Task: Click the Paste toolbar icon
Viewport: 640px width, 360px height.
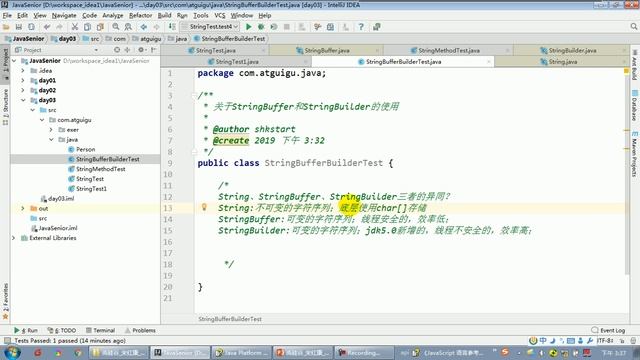Action: (x=100, y=27)
